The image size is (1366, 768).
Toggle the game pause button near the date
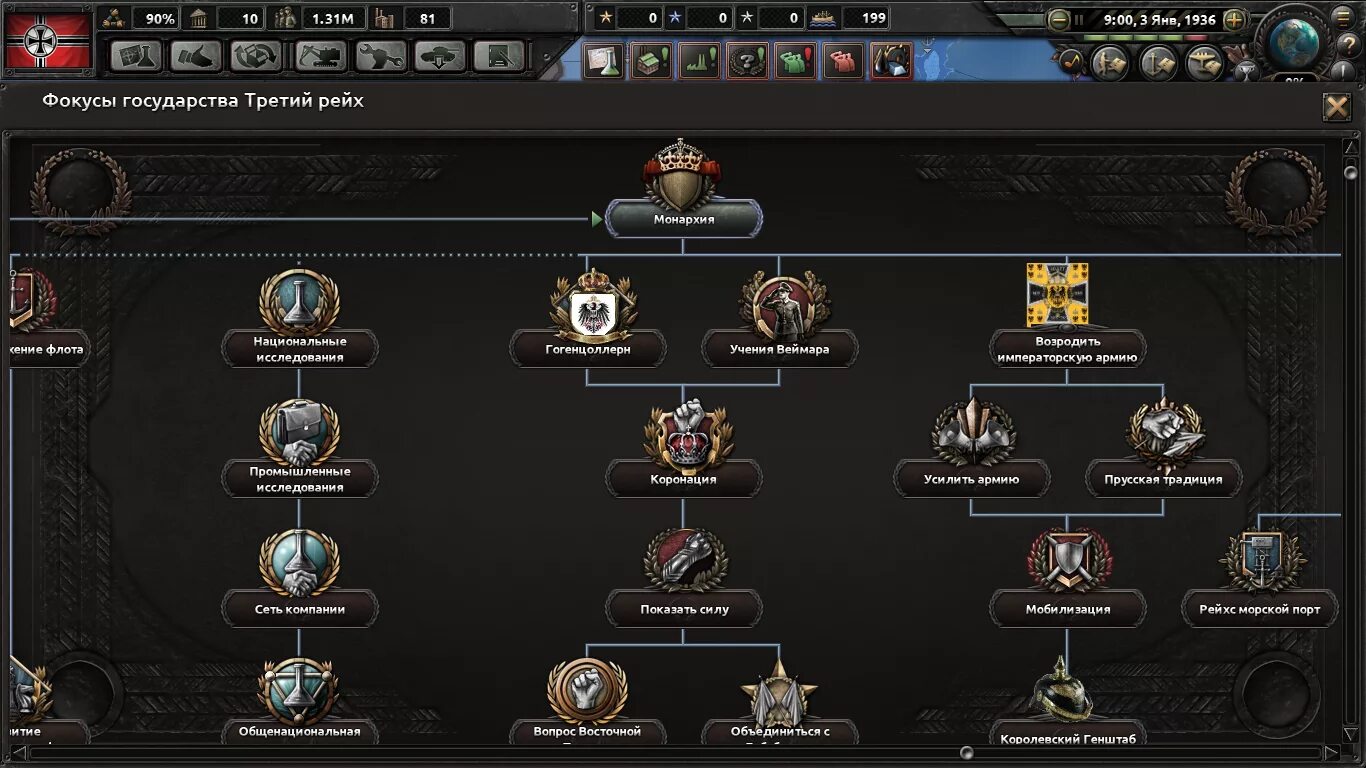(x=1079, y=19)
